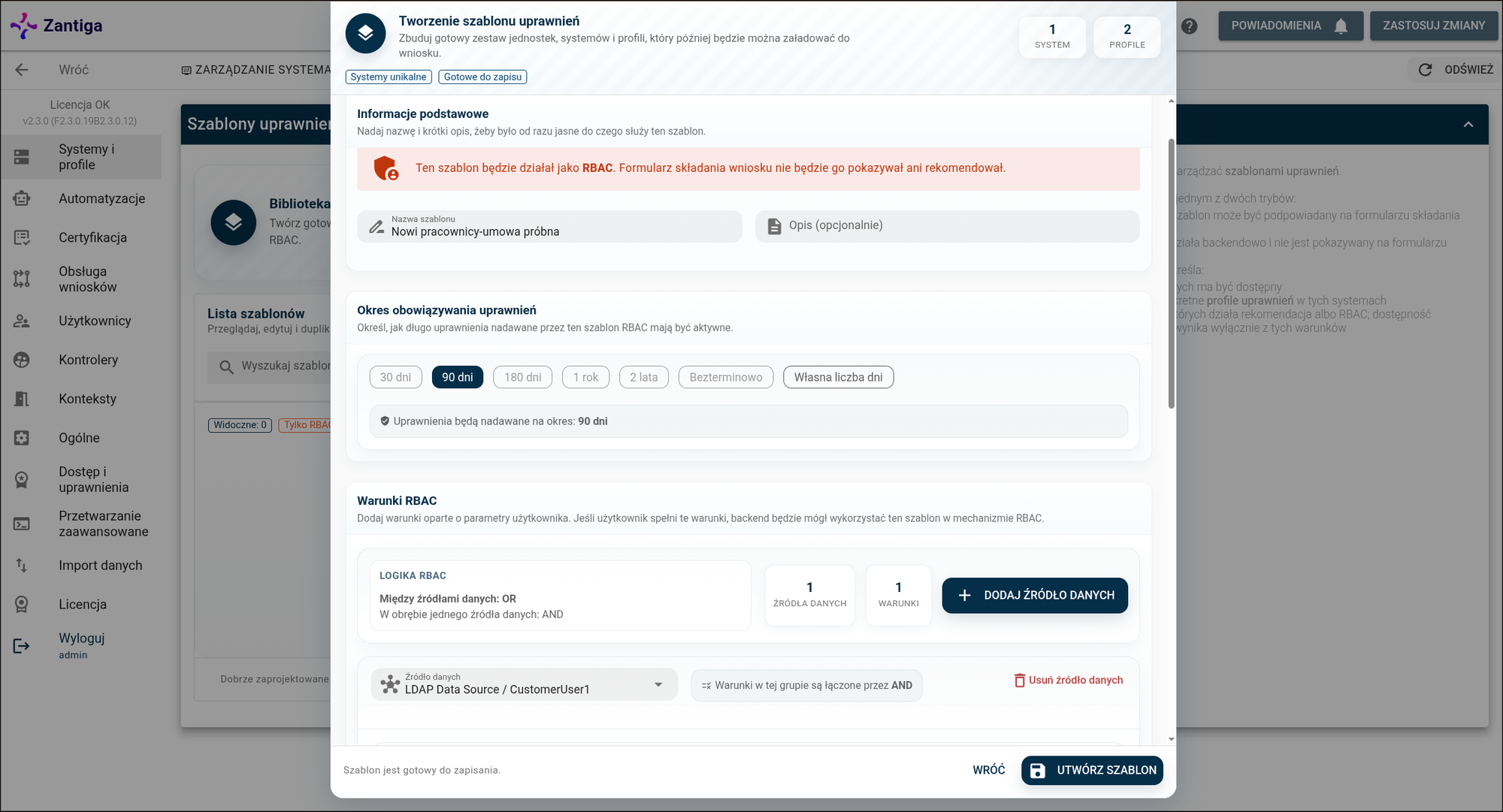Click the Import danych arrows icon

(22, 566)
